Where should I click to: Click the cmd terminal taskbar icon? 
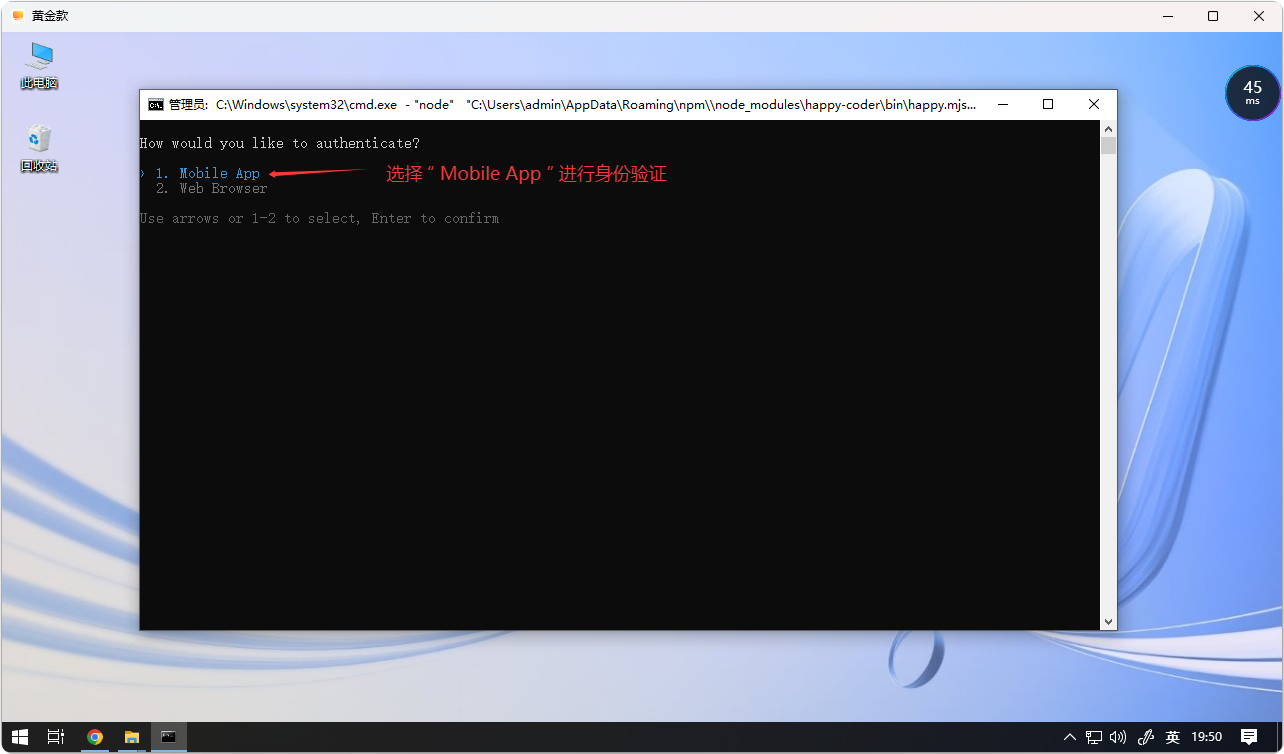pos(168,737)
